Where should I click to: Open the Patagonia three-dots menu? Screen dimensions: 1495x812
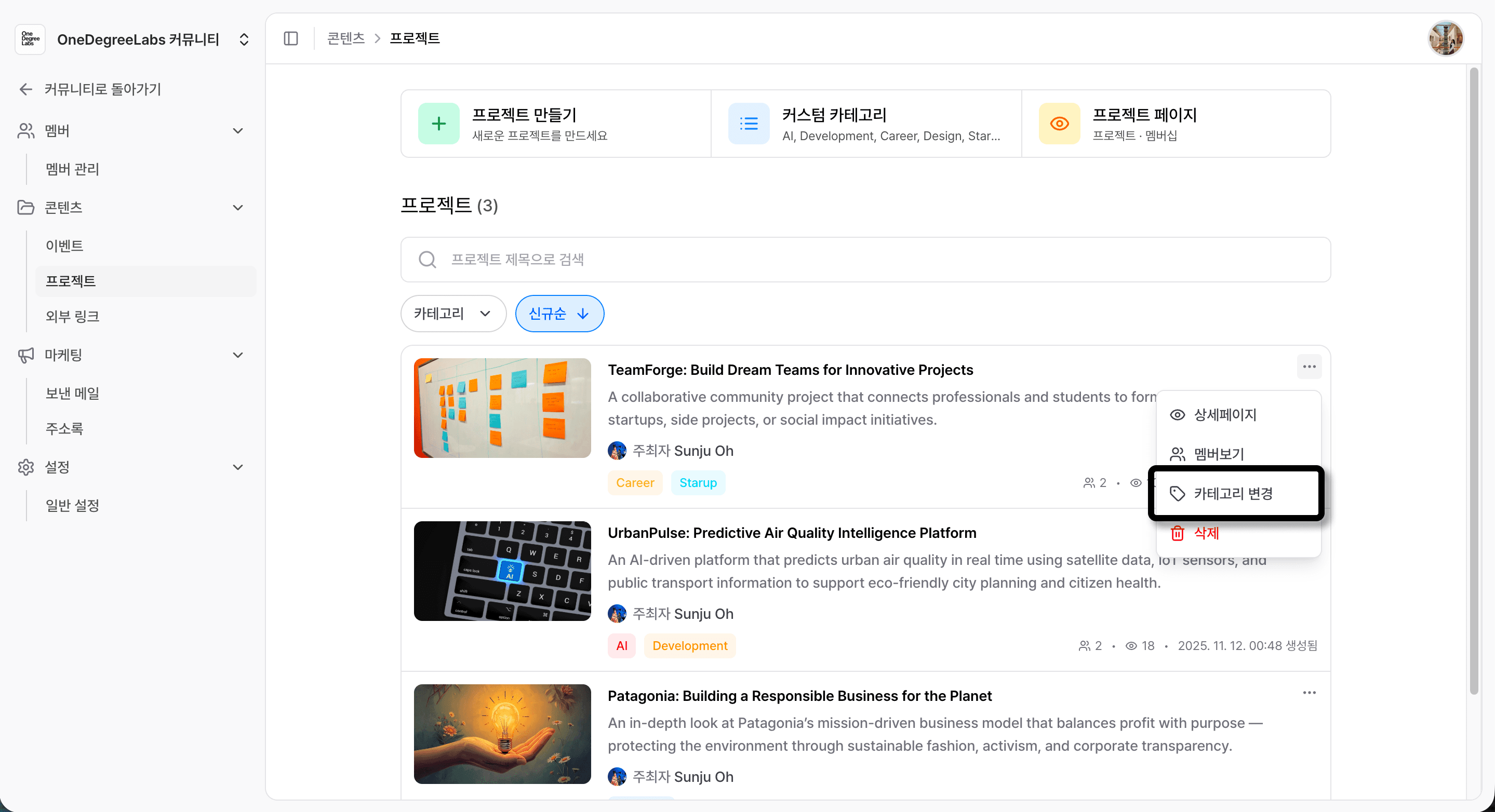(1309, 693)
